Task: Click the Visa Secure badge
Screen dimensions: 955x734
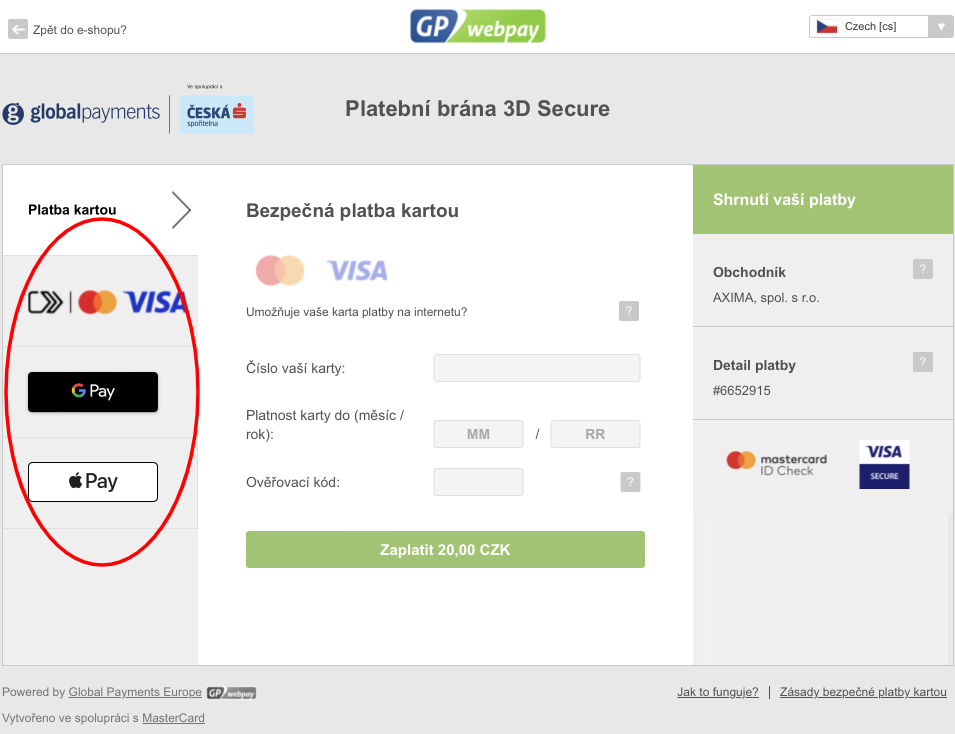Action: click(884, 464)
